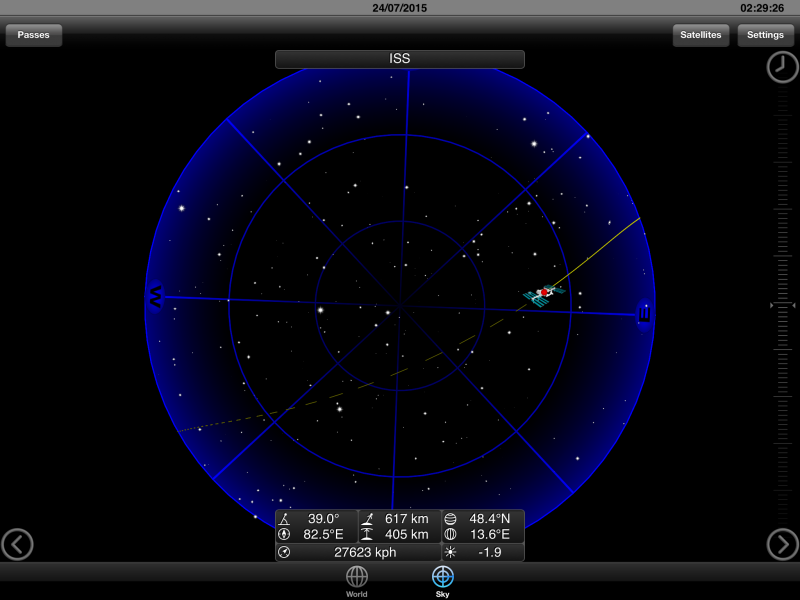Click the compass azimuth icon
This screenshot has width=800, height=600.
[x=285, y=534]
